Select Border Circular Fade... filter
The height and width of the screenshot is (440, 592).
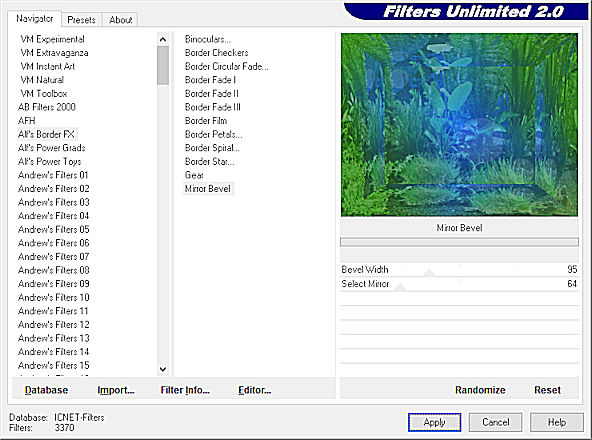click(x=227, y=66)
